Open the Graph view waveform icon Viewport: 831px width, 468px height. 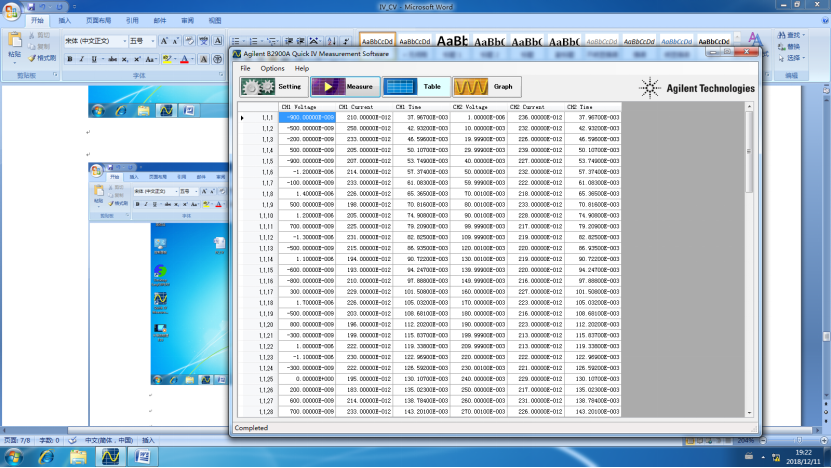[487, 86]
